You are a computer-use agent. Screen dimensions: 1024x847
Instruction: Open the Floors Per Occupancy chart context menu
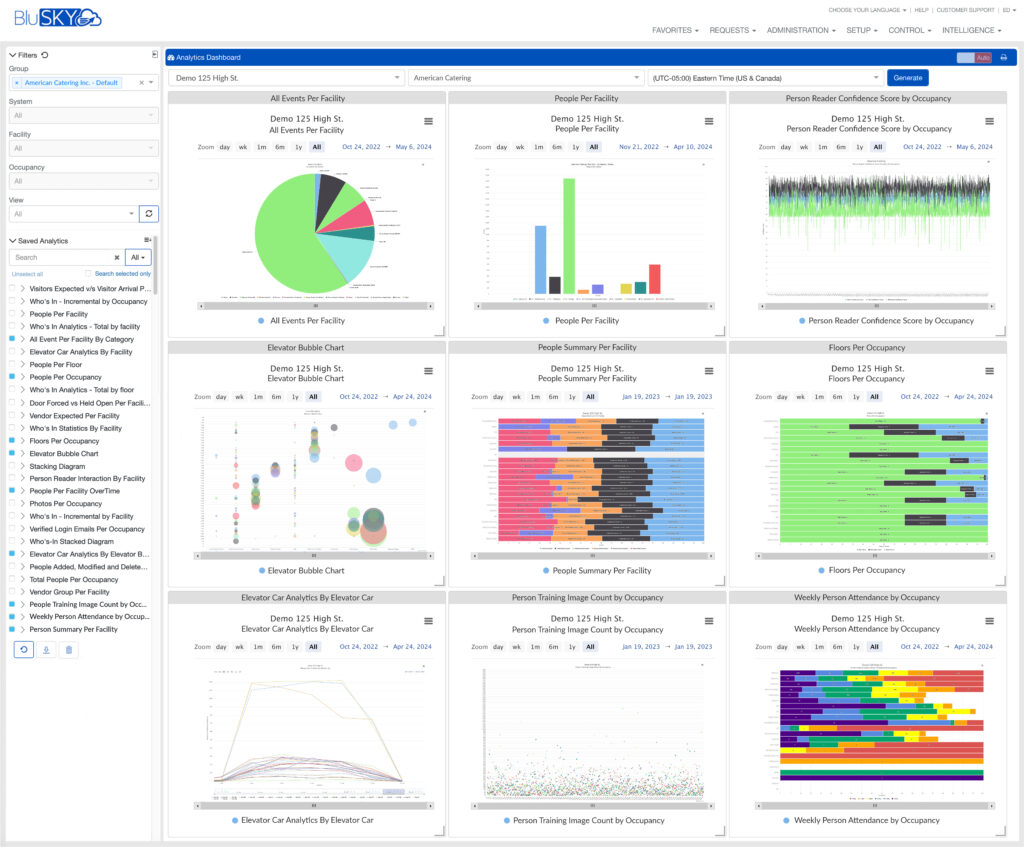click(x=989, y=372)
